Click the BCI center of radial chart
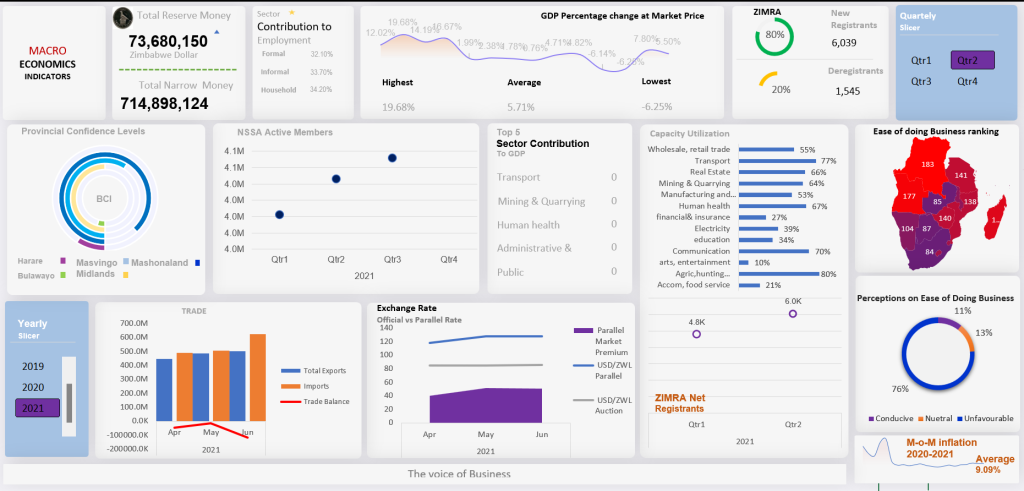 (x=103, y=199)
